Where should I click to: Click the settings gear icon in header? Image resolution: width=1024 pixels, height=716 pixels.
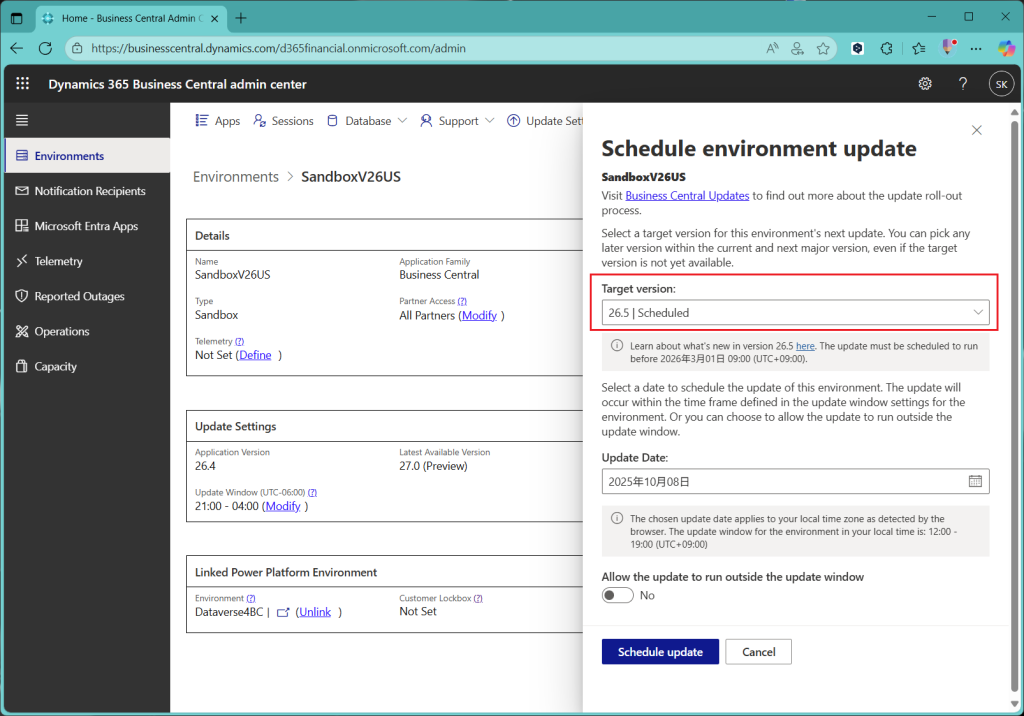[925, 84]
